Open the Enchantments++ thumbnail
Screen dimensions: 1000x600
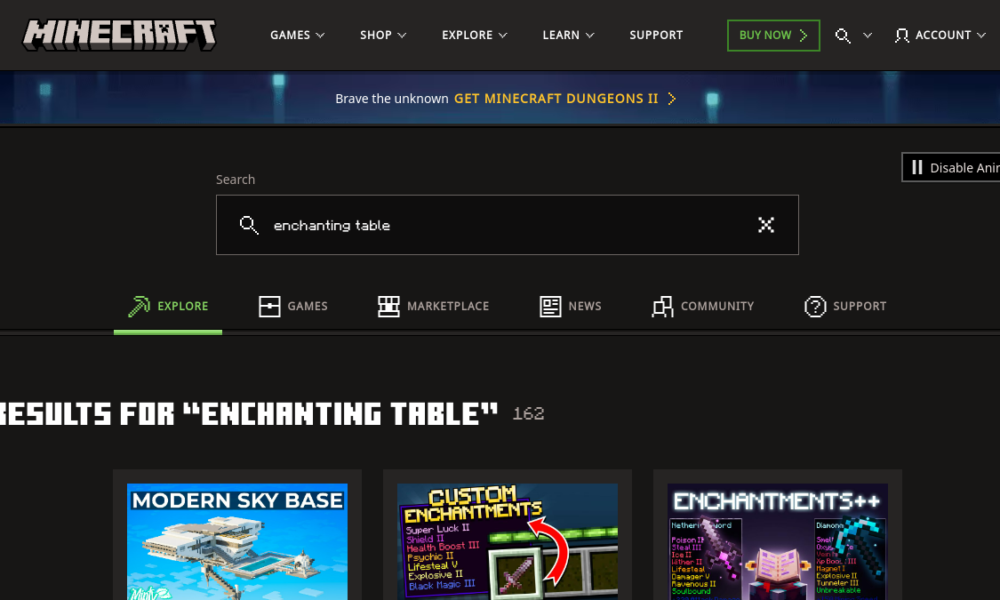pyautogui.click(x=777, y=541)
